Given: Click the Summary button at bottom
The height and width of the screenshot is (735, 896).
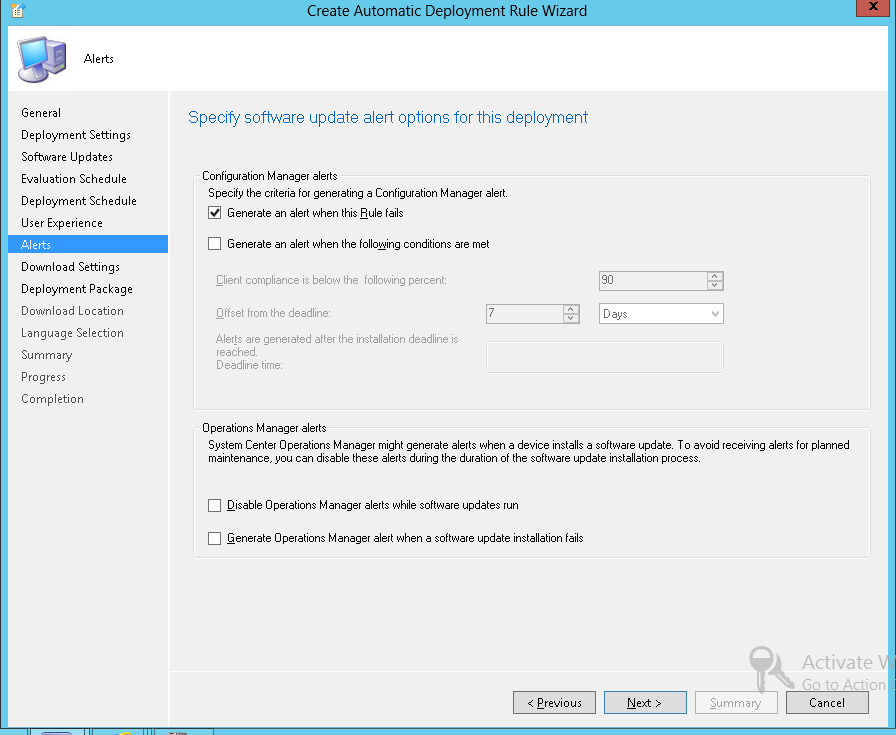Looking at the screenshot, I should click(x=736, y=703).
